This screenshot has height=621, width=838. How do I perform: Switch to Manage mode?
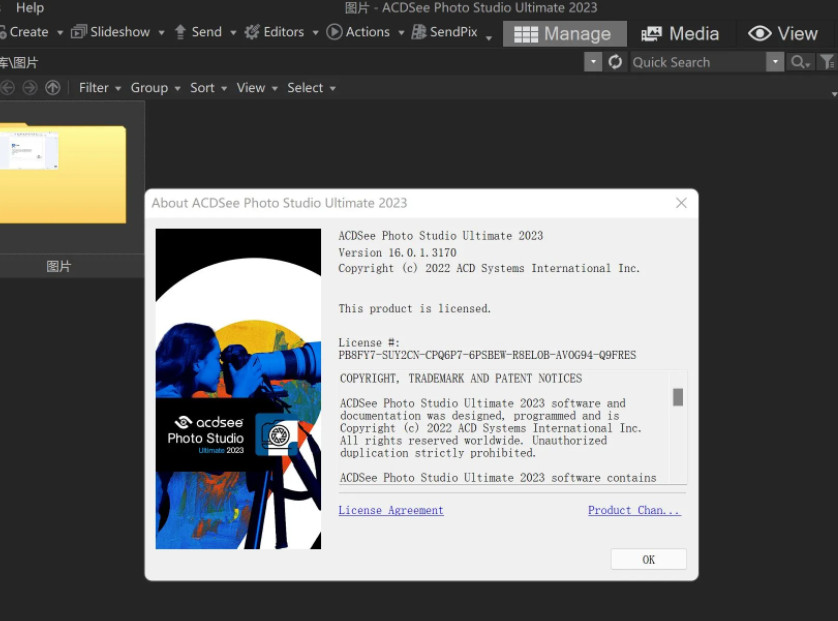pyautogui.click(x=564, y=34)
